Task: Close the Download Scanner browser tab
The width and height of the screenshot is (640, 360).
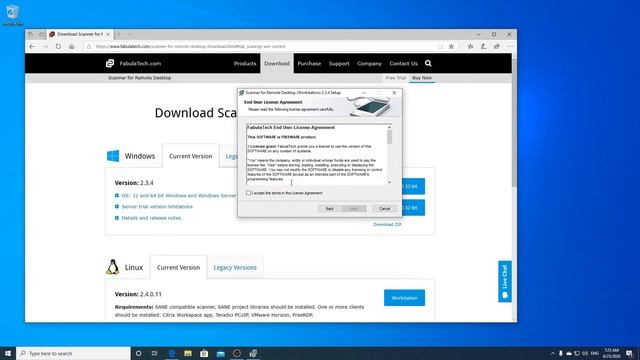Action: 108,34
